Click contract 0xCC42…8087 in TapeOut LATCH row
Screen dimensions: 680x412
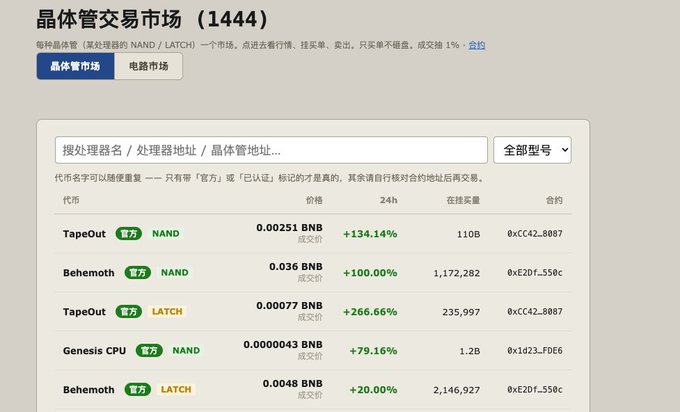[x=535, y=312]
